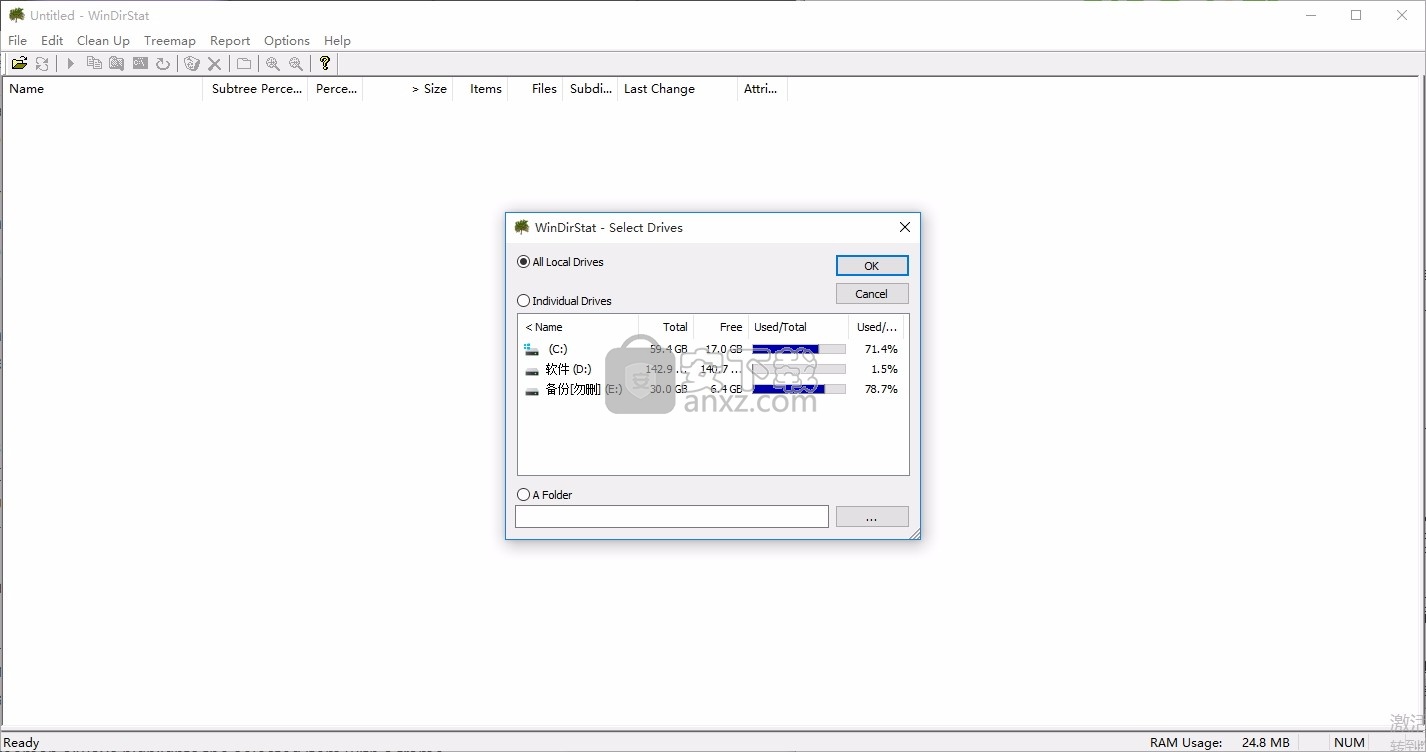Image resolution: width=1426 pixels, height=752 pixels.
Task: Open the File menu
Action: [x=18, y=41]
